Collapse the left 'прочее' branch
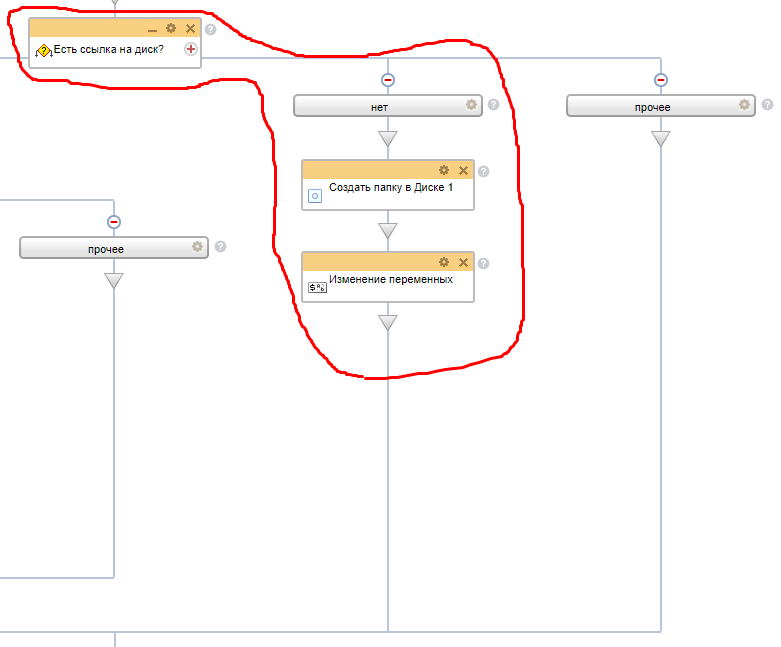The height and width of the screenshot is (647, 781). coord(114,222)
